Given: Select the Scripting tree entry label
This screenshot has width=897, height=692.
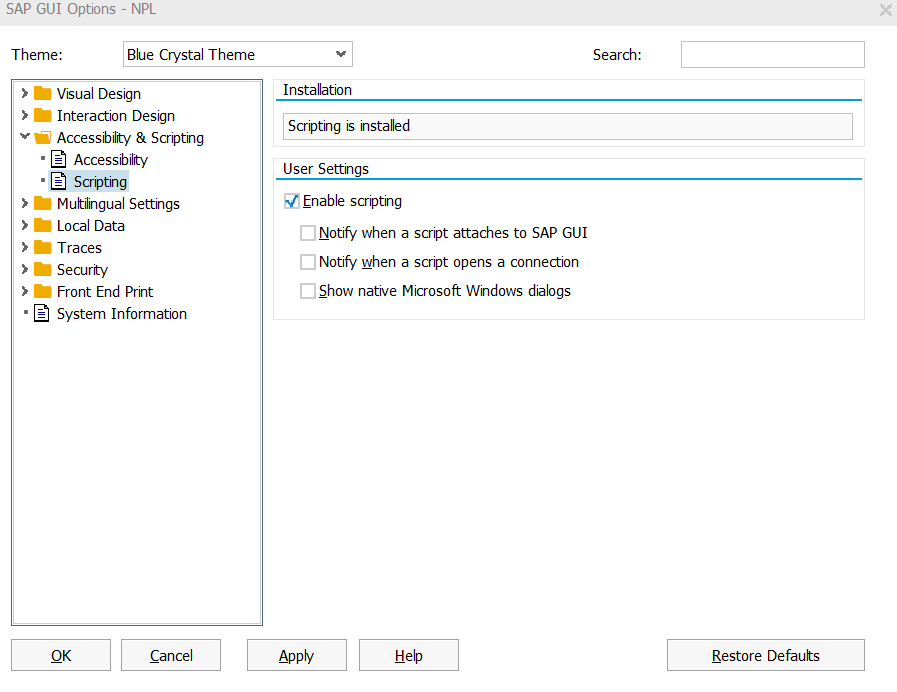Looking at the screenshot, I should click(100, 182).
